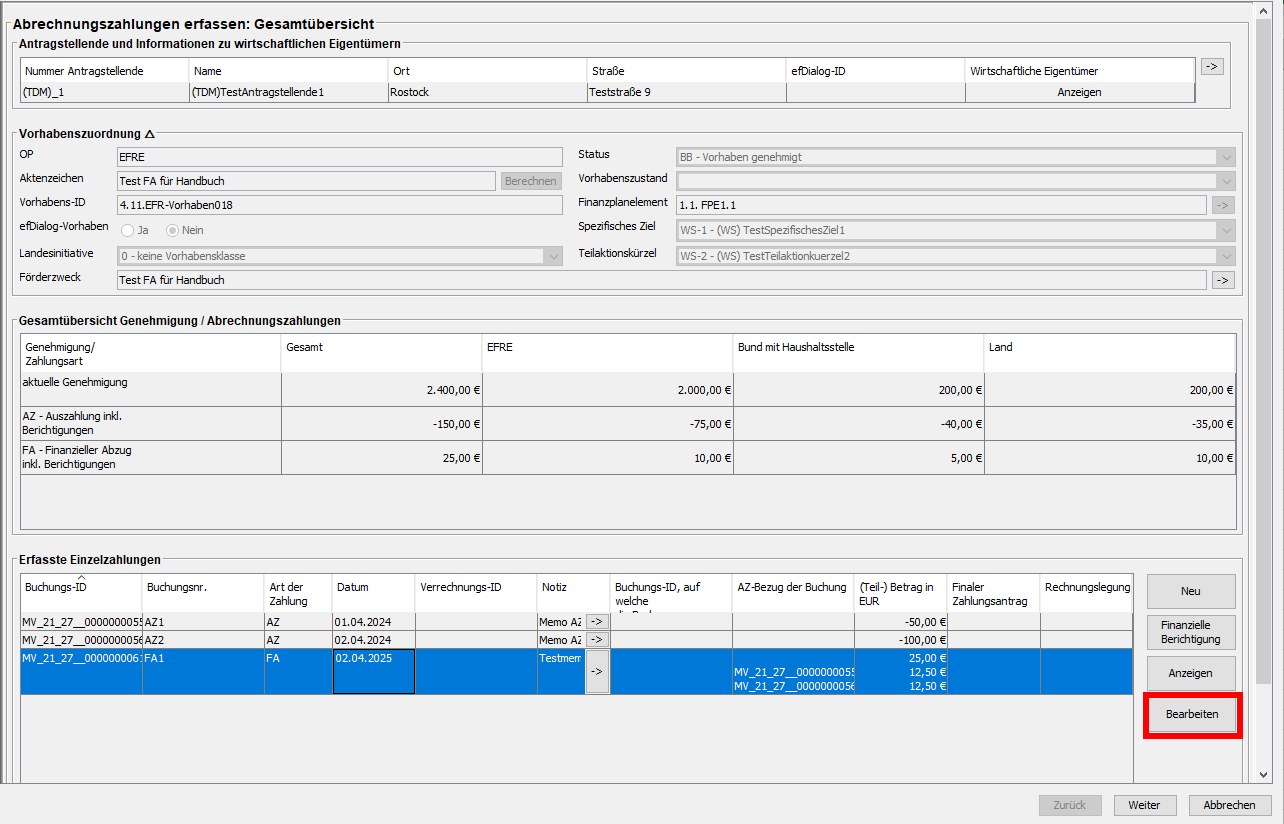Open the Spezifisches Ziel dropdown
Viewport: 1284px width, 824px height.
[x=1225, y=230]
